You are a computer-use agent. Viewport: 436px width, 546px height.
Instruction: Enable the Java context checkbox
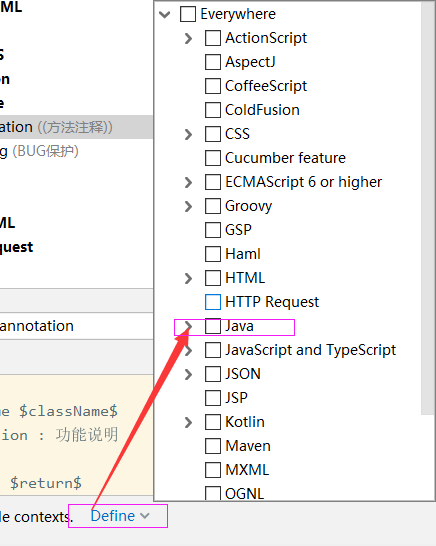pos(213,326)
